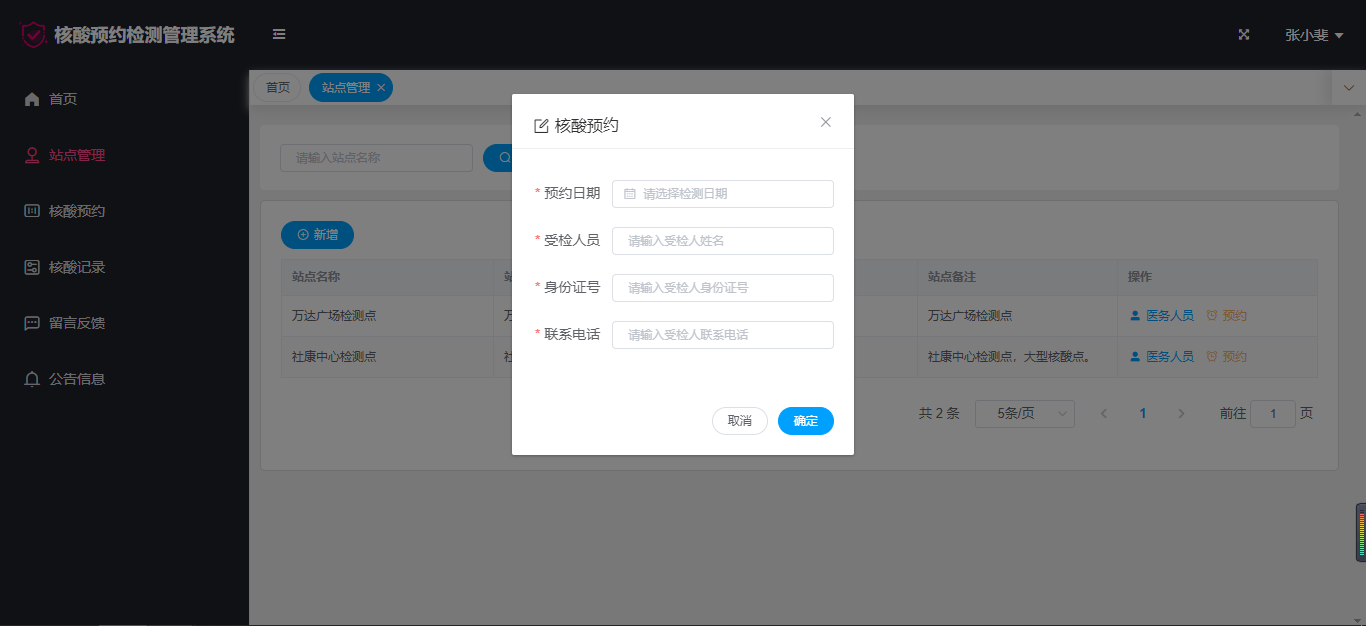The image size is (1366, 626).
Task: Click 社康中心检测点，大型核酸点。 remark cell
Action: coord(1017,357)
